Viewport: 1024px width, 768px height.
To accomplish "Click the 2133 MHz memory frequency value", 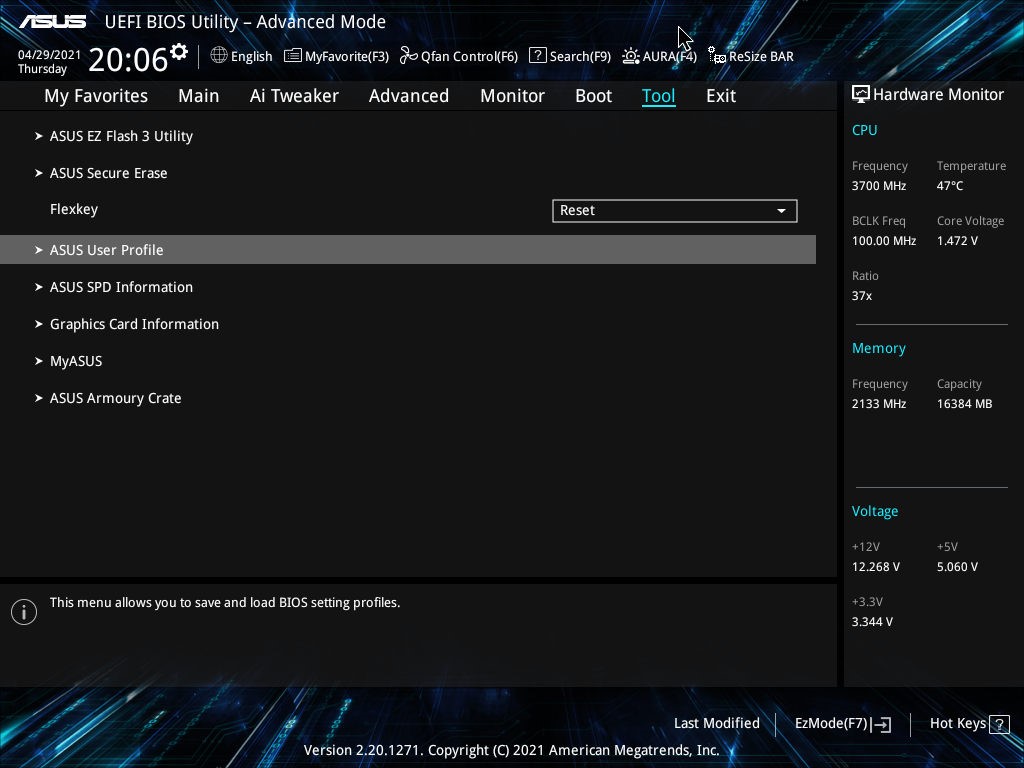I will (879, 404).
